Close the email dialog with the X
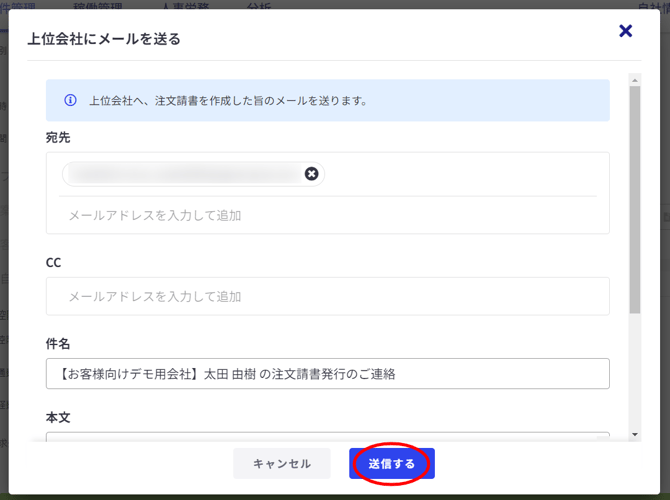 tap(626, 31)
